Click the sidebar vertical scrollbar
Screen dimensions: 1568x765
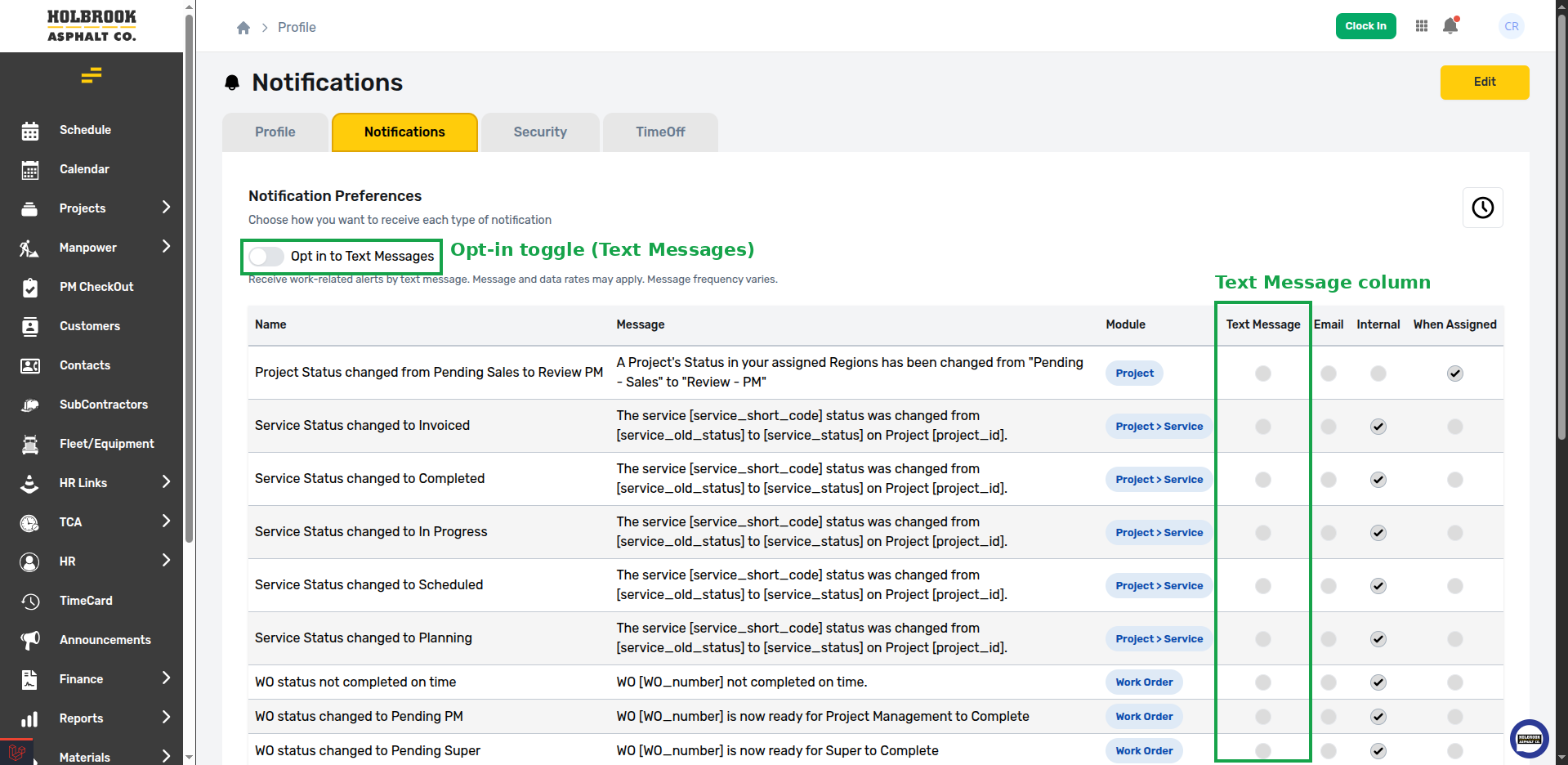(x=190, y=278)
